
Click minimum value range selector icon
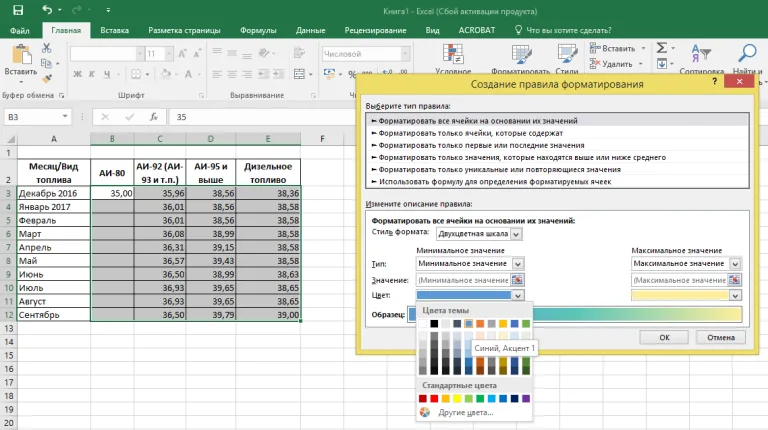517,280
